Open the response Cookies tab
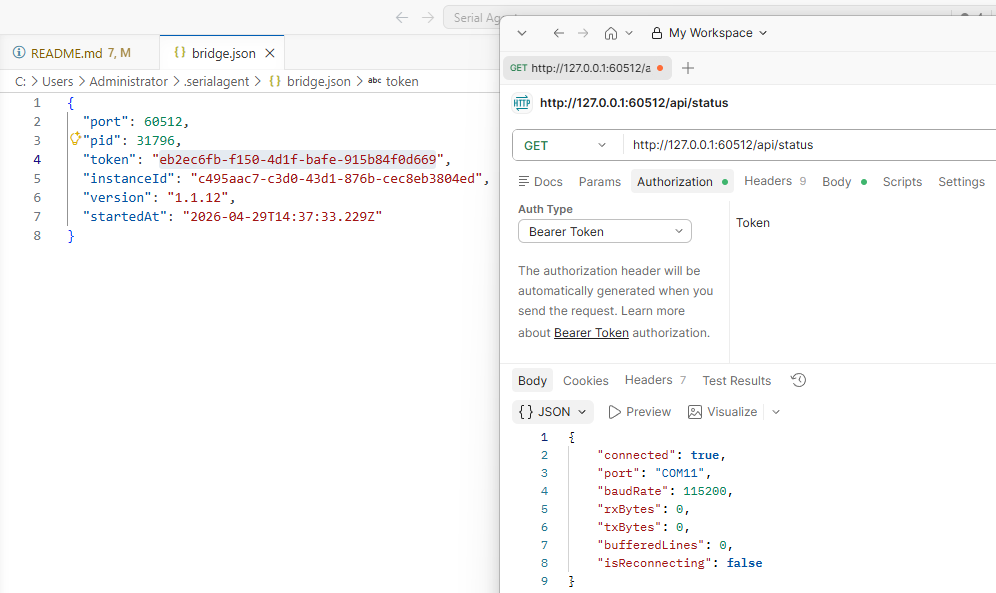Viewport: 996px width, 593px height. [586, 380]
